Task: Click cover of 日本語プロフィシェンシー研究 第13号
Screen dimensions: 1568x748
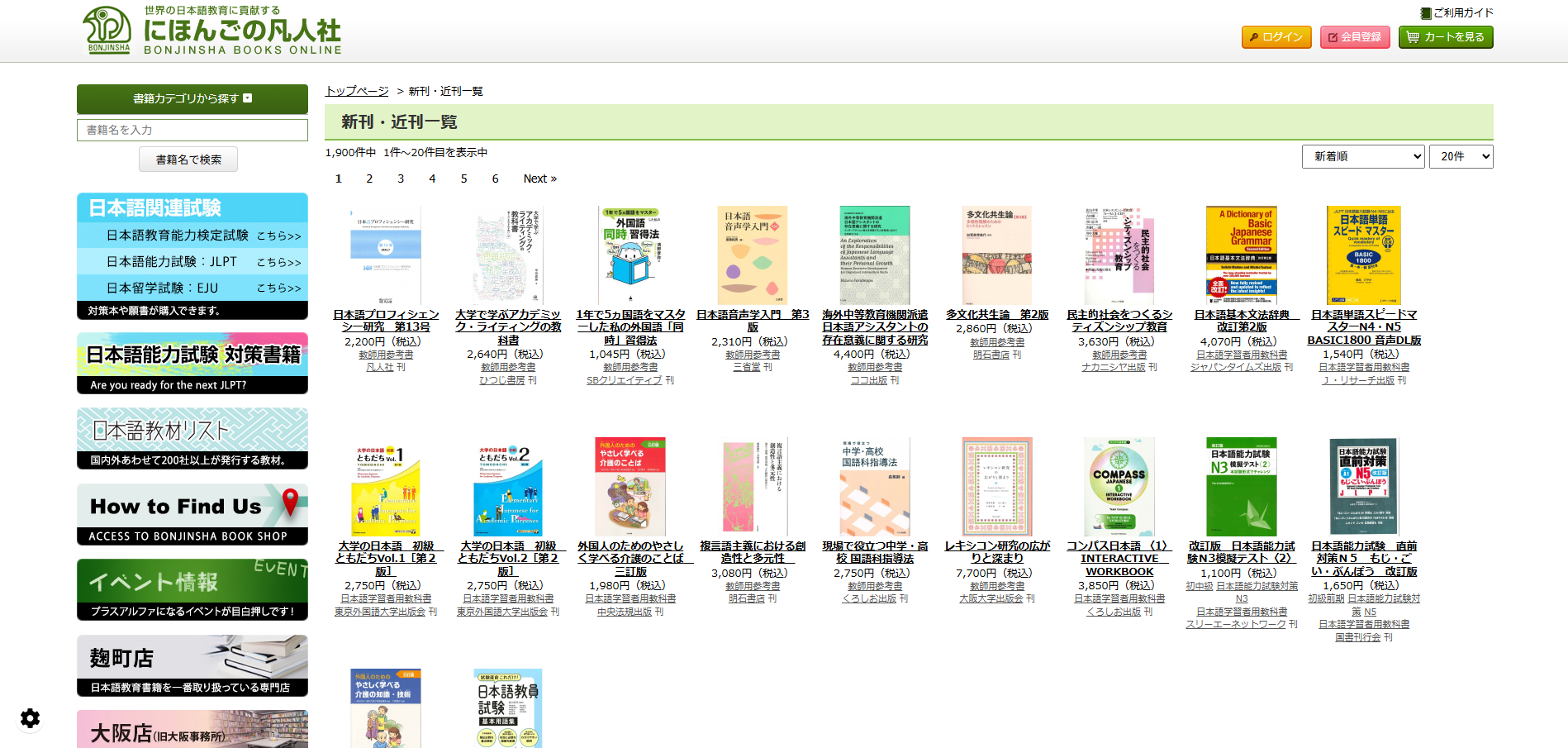Action: (x=386, y=255)
